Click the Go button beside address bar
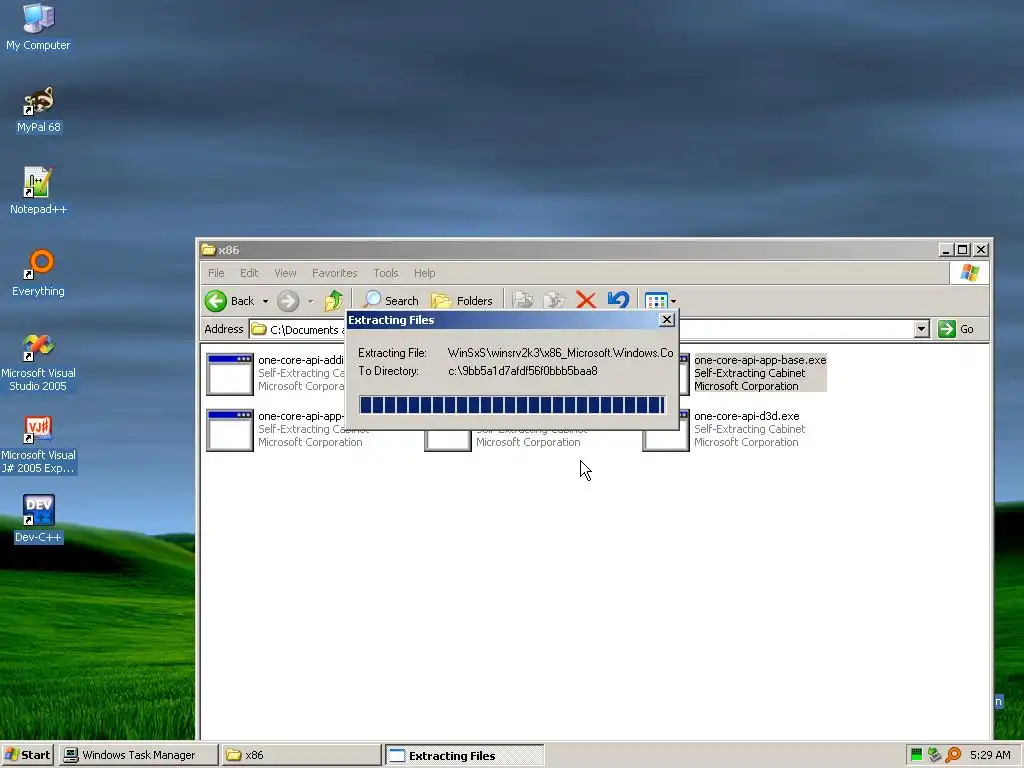 click(x=957, y=329)
